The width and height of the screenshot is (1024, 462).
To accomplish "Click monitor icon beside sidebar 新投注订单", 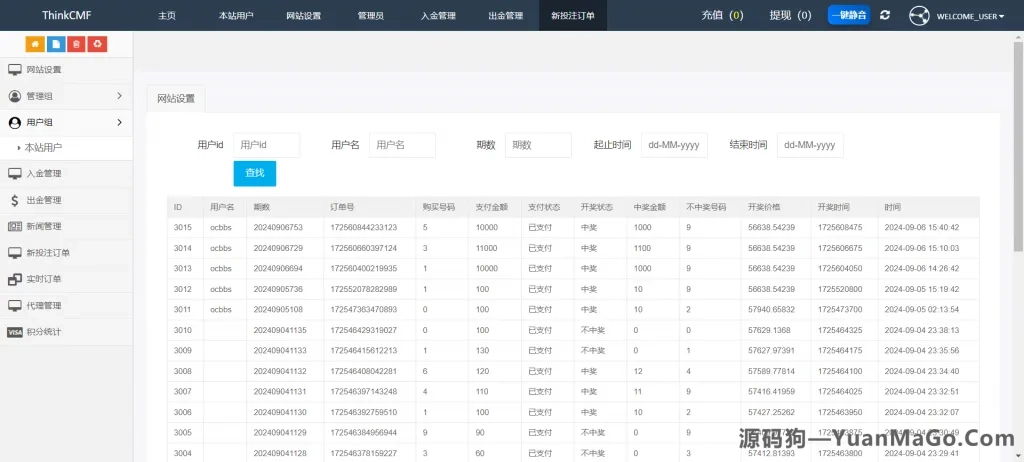I will (14, 253).
